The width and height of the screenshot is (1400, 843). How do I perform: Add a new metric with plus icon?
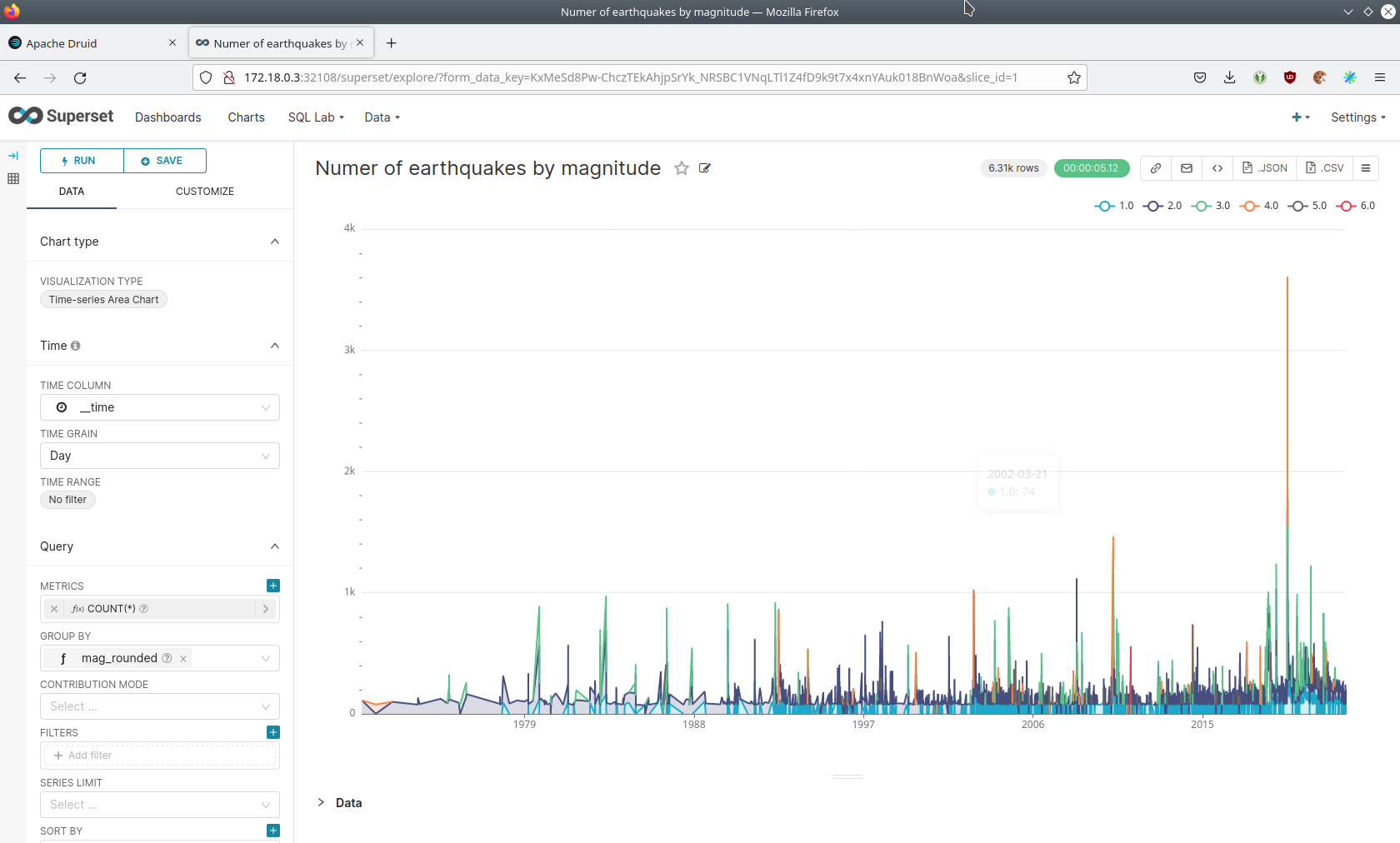click(273, 586)
